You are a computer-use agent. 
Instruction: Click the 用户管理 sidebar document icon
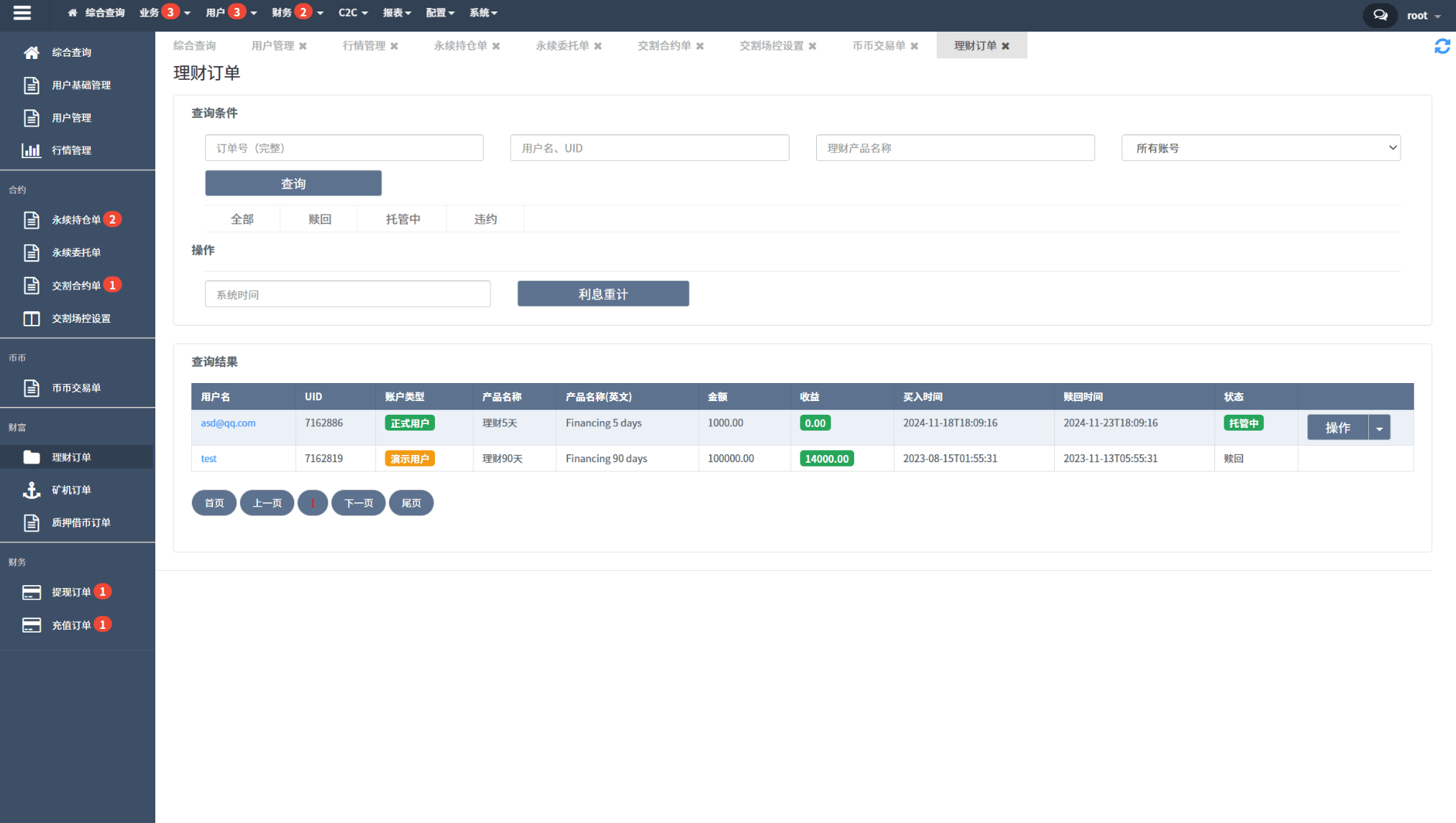[32, 118]
